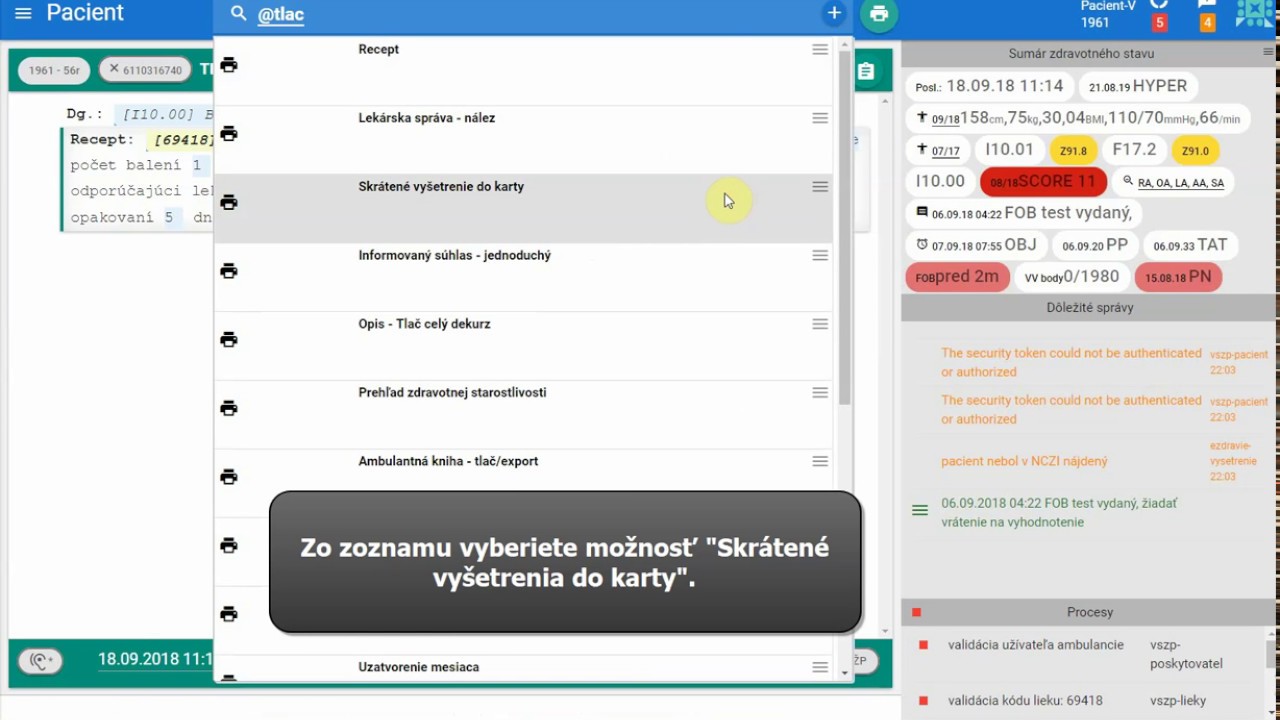
Task: Select Informovaný súhlas - jednoduchý
Action: pos(523,277)
